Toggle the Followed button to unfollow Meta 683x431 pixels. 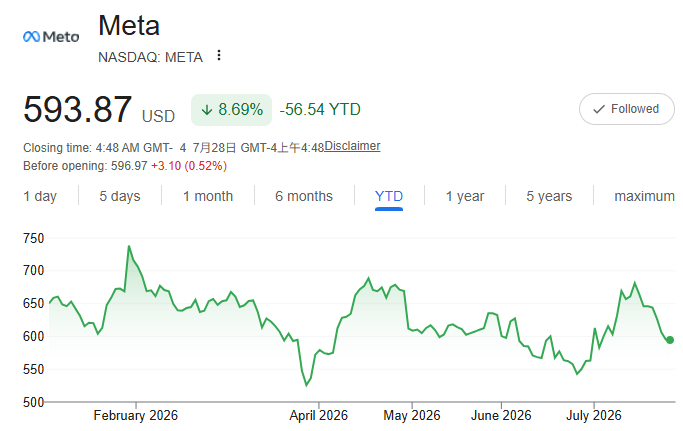tap(626, 109)
